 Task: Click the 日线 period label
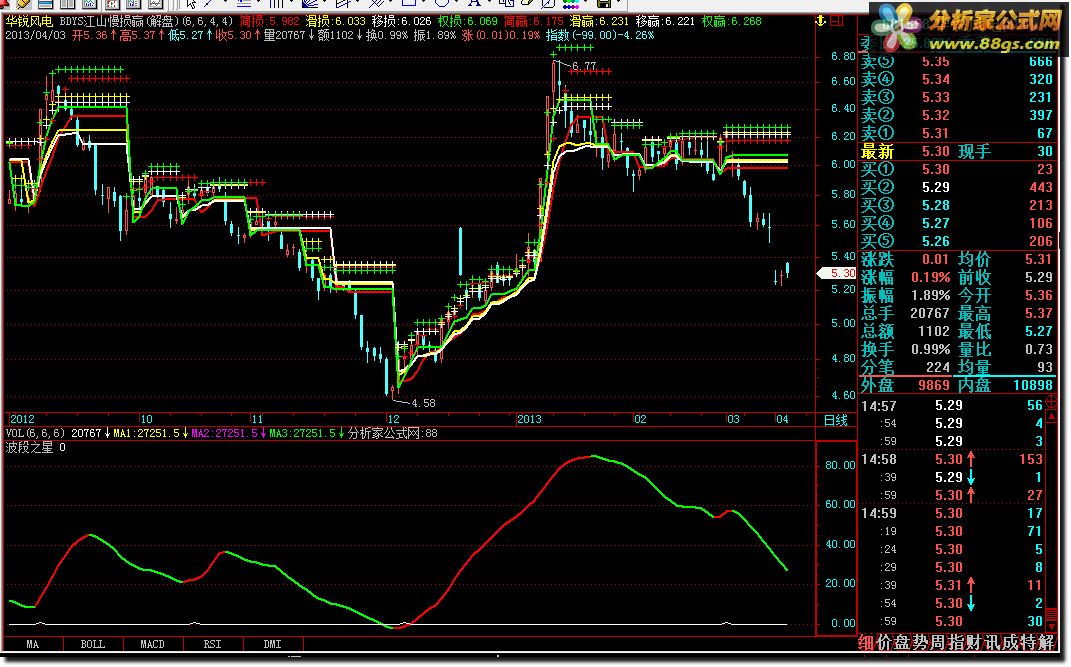coord(835,420)
